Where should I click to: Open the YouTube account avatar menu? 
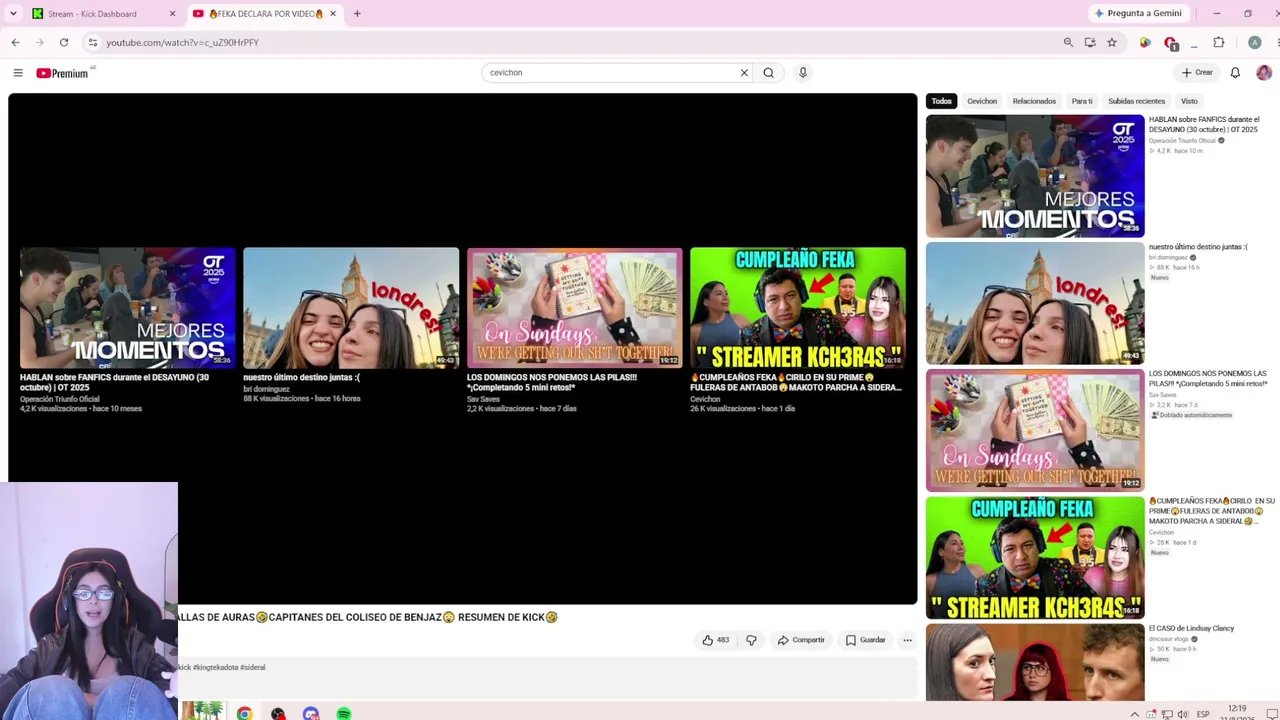(1264, 73)
